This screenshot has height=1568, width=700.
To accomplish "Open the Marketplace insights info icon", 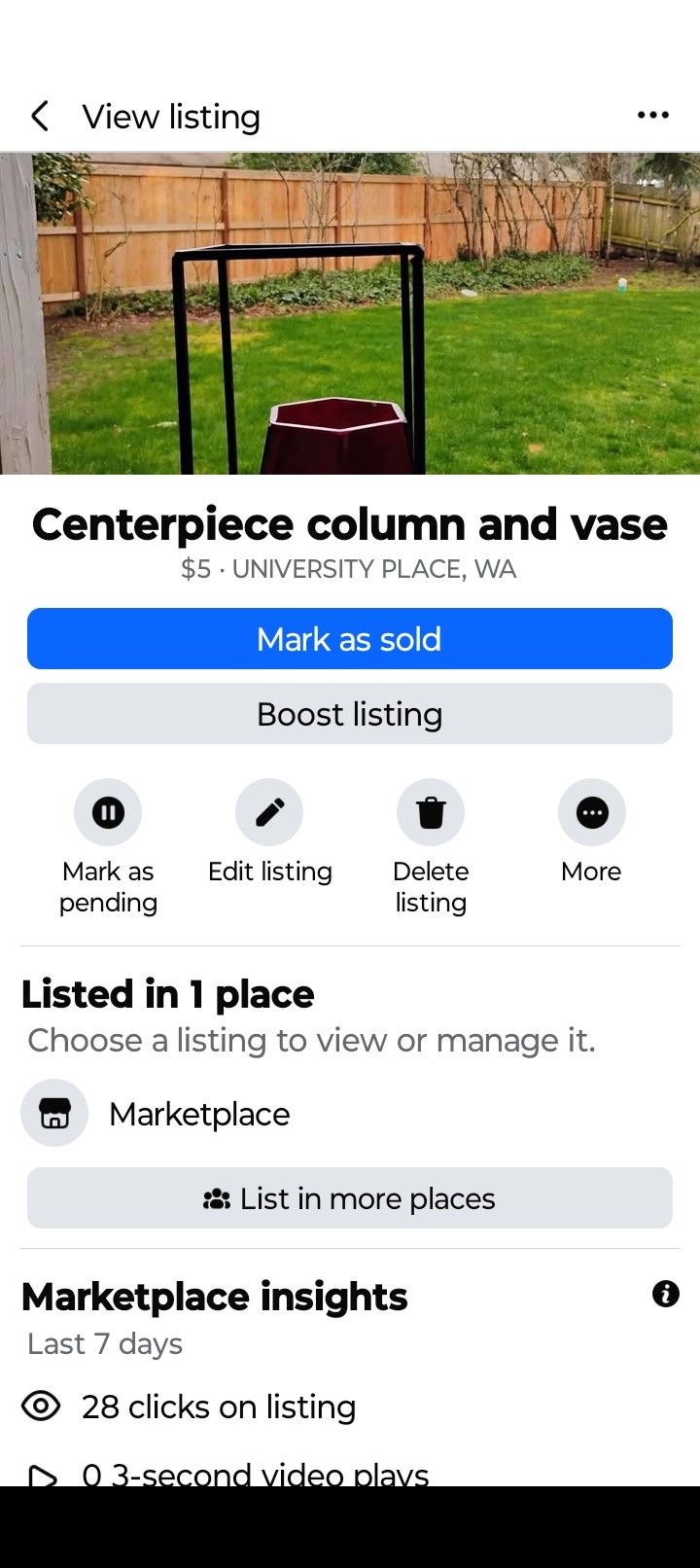I will (x=666, y=1294).
